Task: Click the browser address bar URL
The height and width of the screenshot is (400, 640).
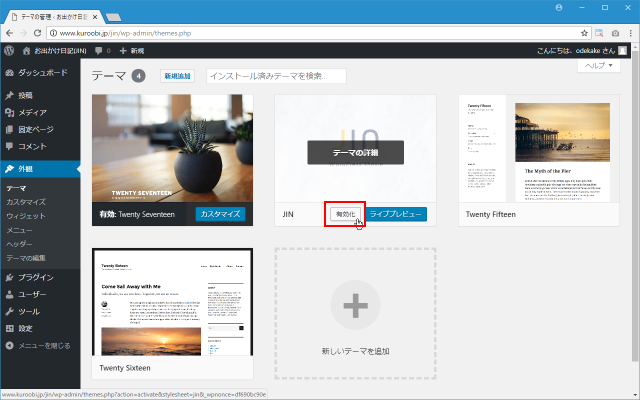Action: (x=126, y=33)
